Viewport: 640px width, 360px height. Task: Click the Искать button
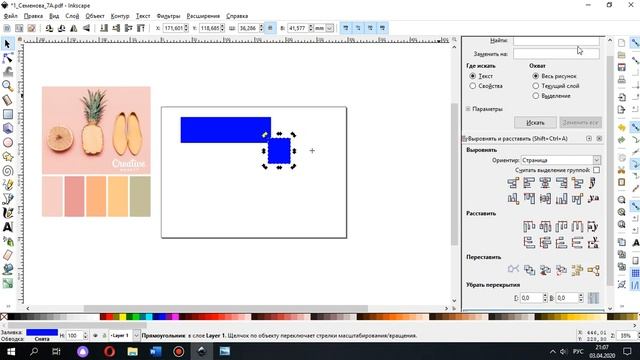tap(535, 122)
